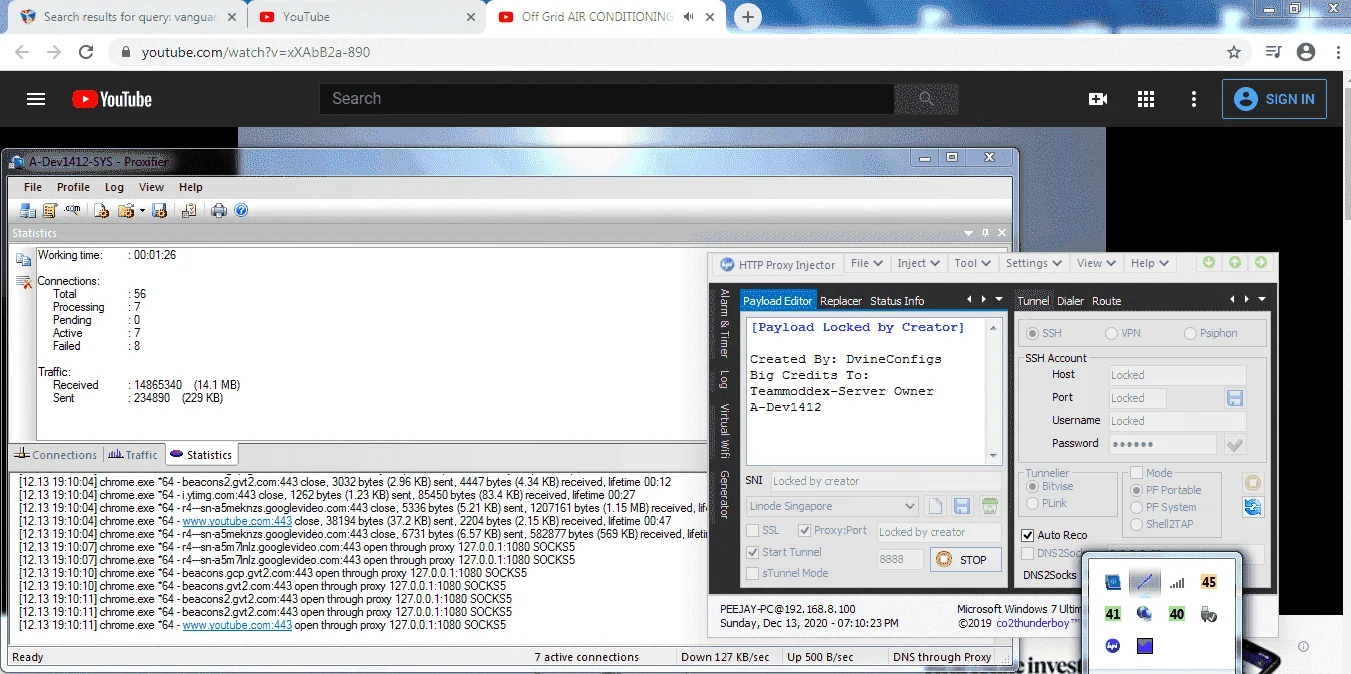Click the floppy save icon beside Linode Singapore
The image size is (1351, 674).
click(962, 506)
